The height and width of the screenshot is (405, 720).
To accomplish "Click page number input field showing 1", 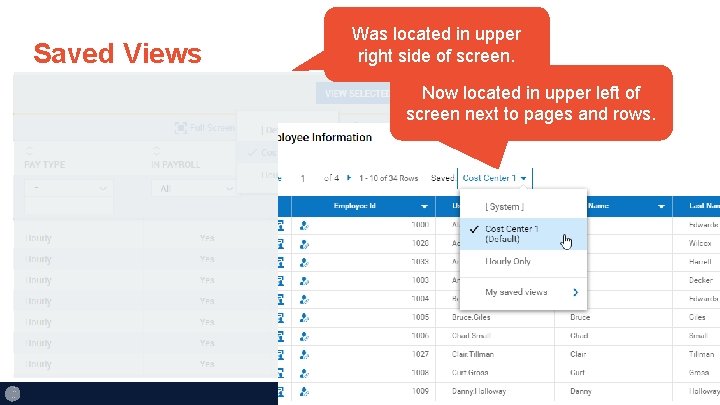I will coord(303,178).
